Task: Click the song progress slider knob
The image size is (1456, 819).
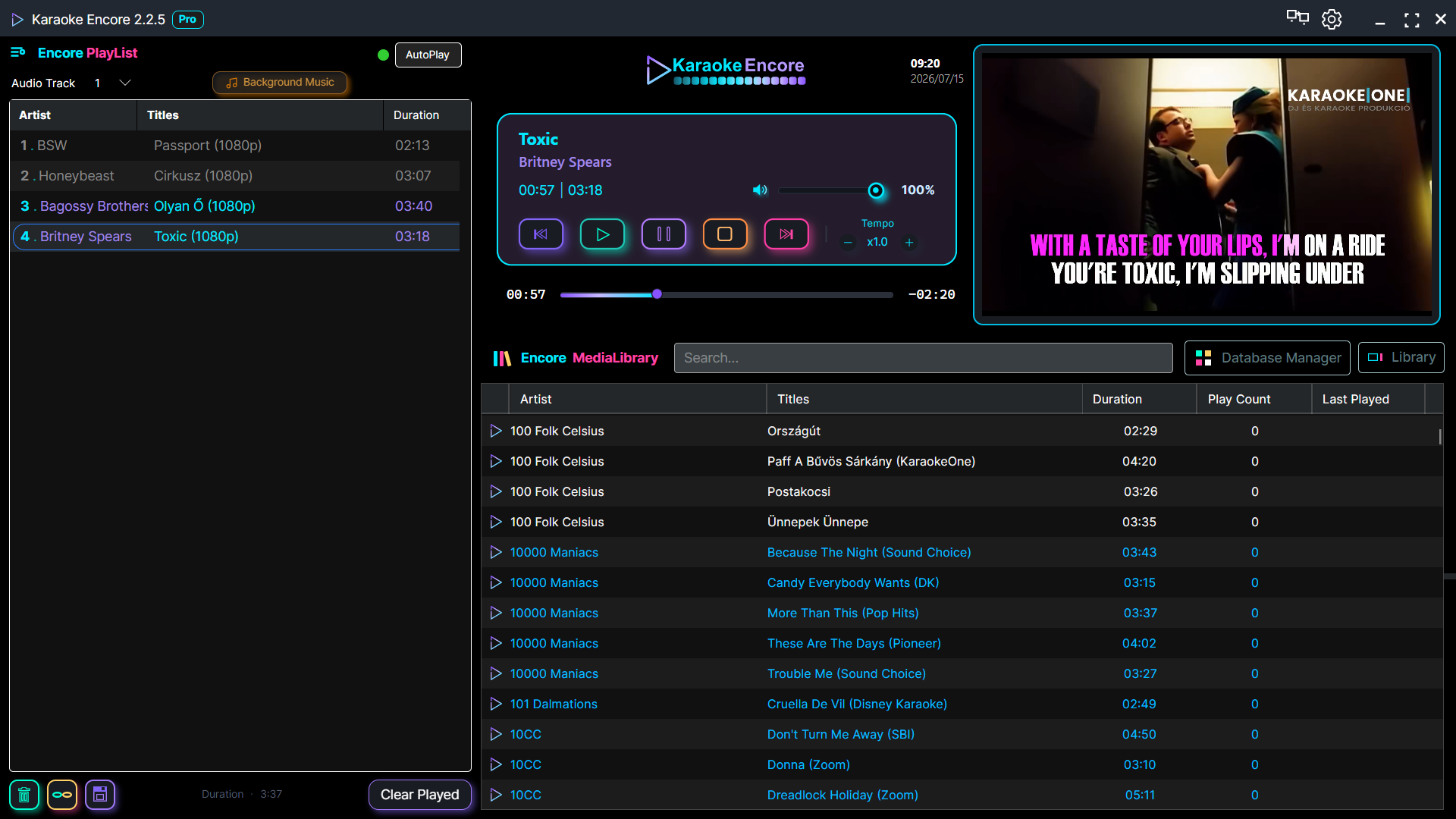Action: click(657, 294)
